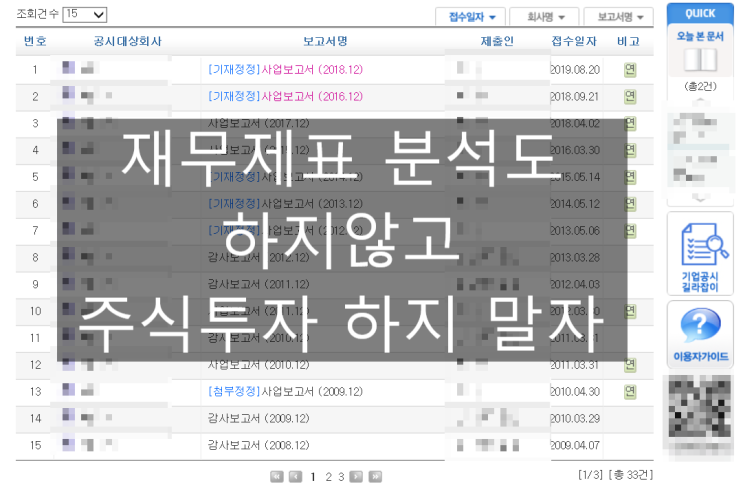
Task: Click date 2009.04.07 cell
Action: tap(575, 445)
